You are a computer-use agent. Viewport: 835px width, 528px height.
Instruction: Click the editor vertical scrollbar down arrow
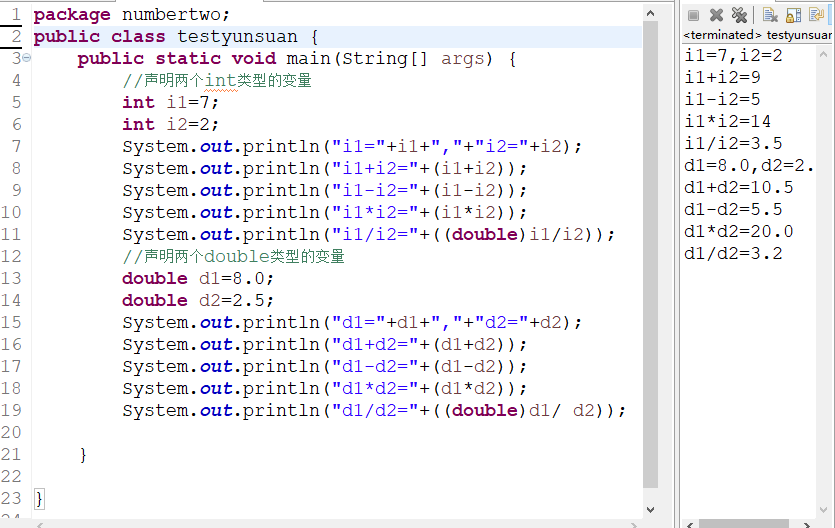coord(650,509)
